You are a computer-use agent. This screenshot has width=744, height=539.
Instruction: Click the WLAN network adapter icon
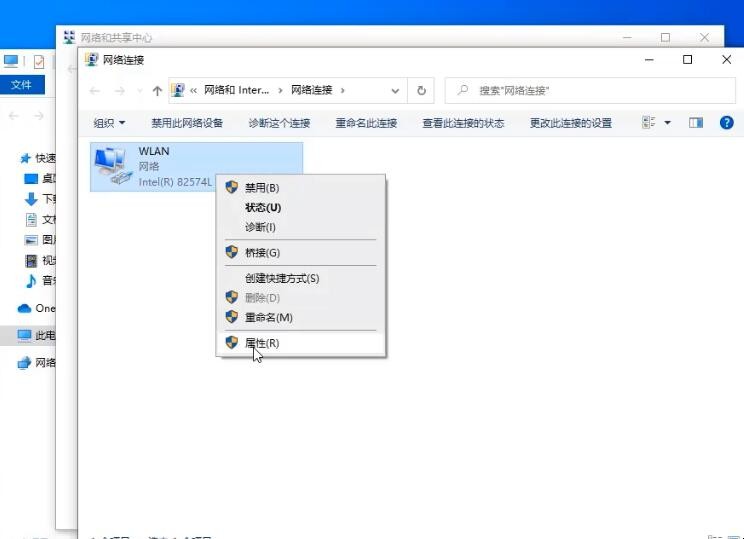112,166
